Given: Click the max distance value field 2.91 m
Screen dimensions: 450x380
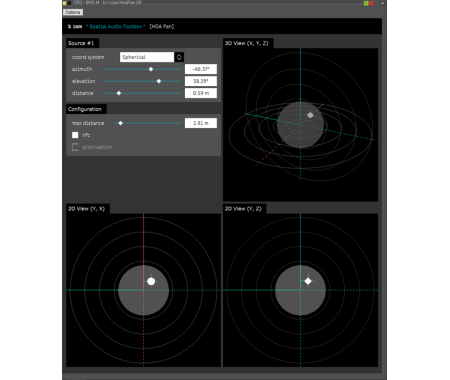Looking at the screenshot, I should pos(201,123).
